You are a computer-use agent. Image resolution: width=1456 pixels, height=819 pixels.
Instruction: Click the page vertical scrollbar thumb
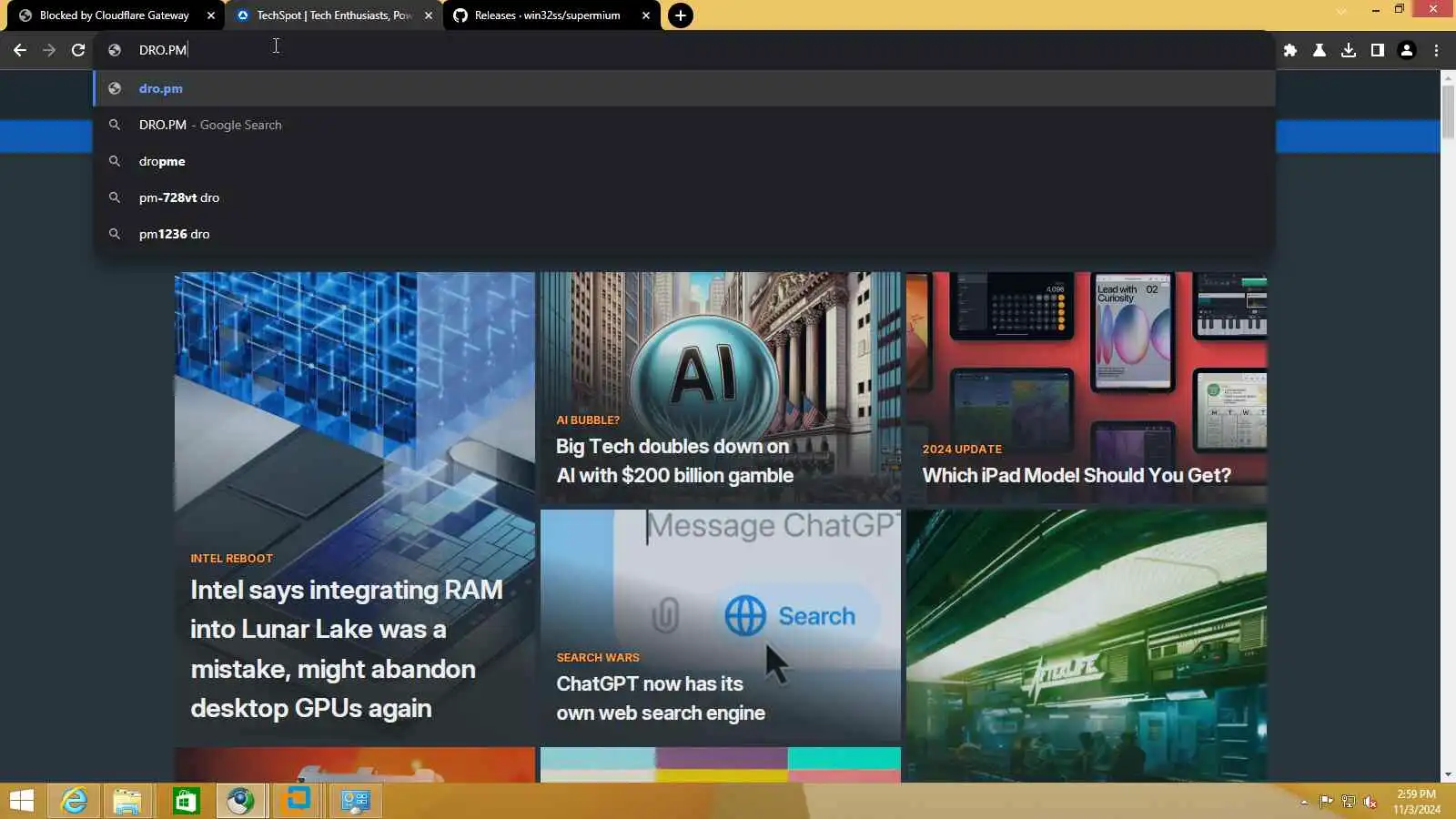(x=1448, y=112)
